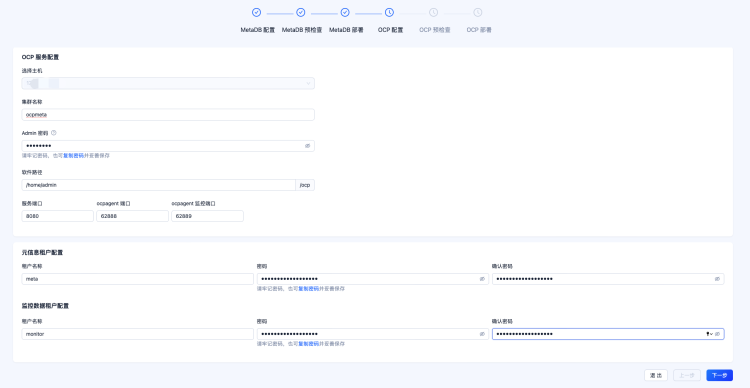Click the MetaDB 配置 step checkmark icon
750x388 pixels.
[256, 12]
